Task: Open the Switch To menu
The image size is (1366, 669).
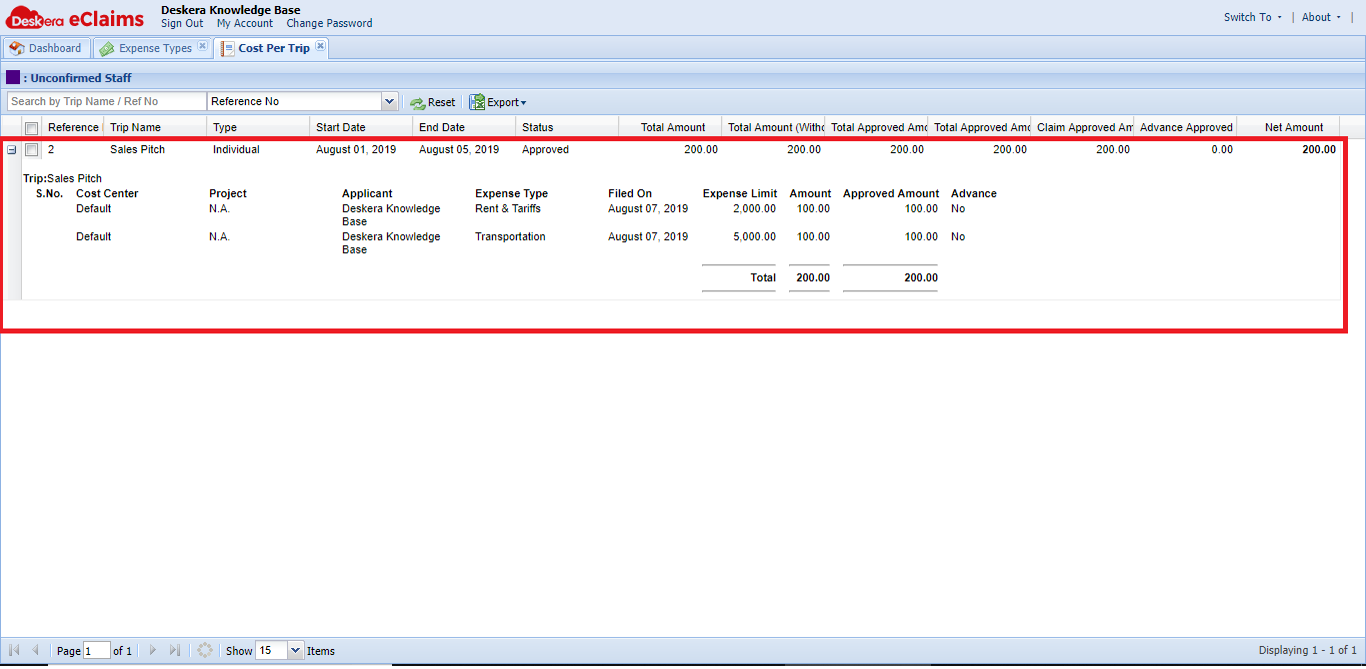Action: [1252, 17]
